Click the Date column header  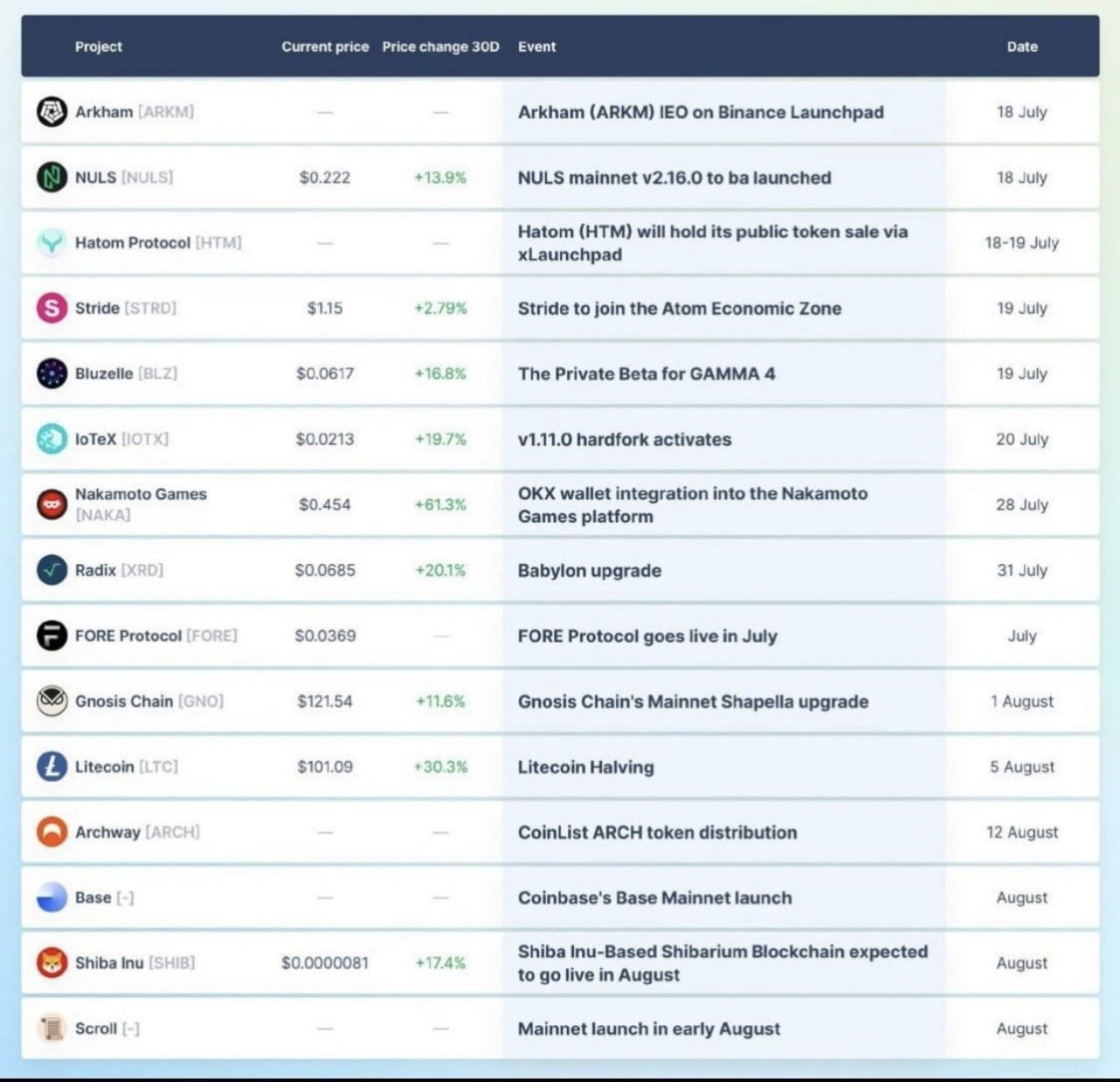tap(1022, 46)
